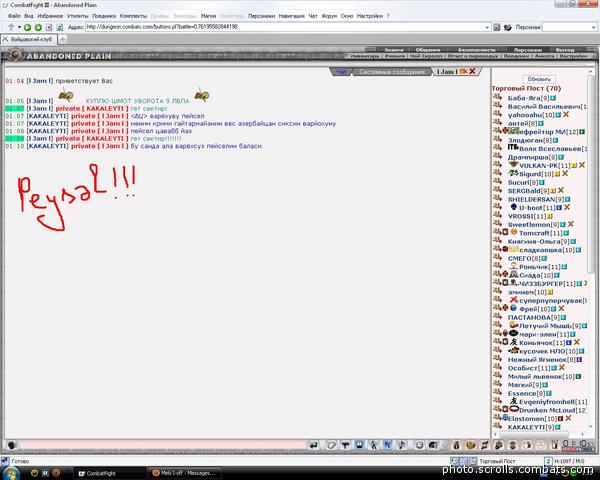600x480 pixels.
Task: Open the Поединки menu in the menu bar
Action: 104,16
